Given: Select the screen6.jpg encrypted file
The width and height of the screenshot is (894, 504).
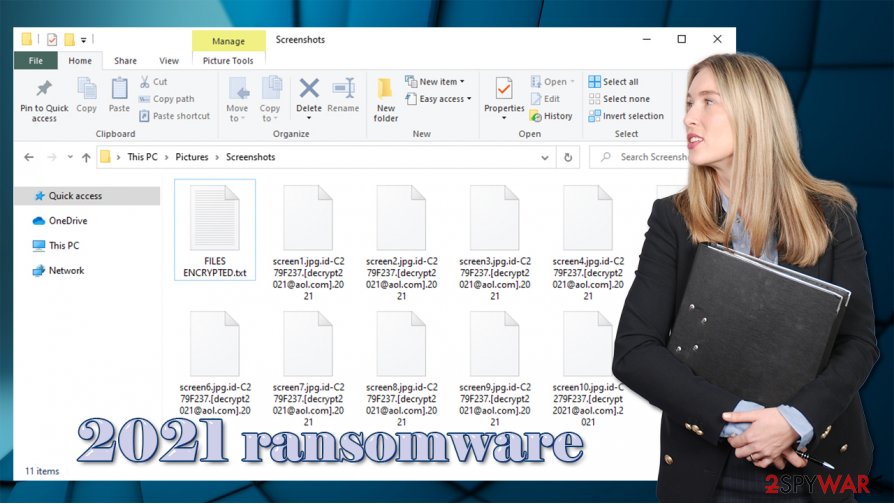Looking at the screenshot, I should [215, 364].
